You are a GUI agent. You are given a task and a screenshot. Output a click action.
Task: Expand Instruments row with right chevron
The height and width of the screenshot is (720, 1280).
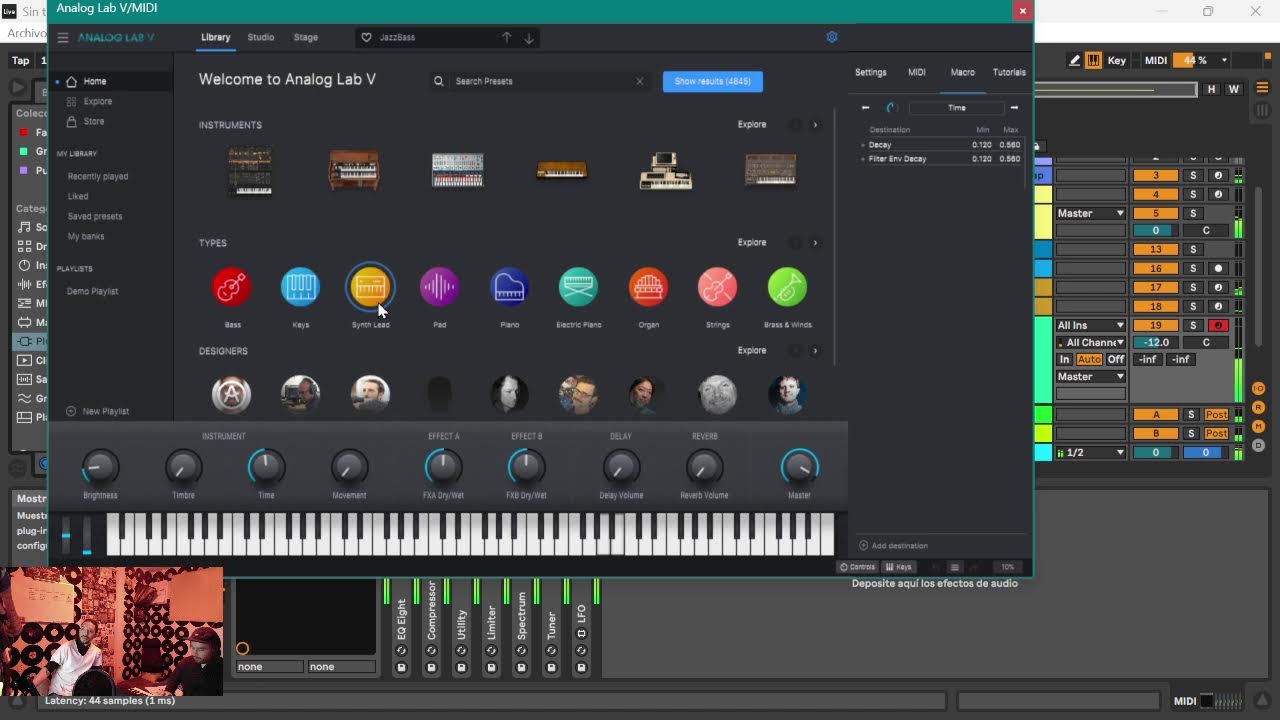815,125
